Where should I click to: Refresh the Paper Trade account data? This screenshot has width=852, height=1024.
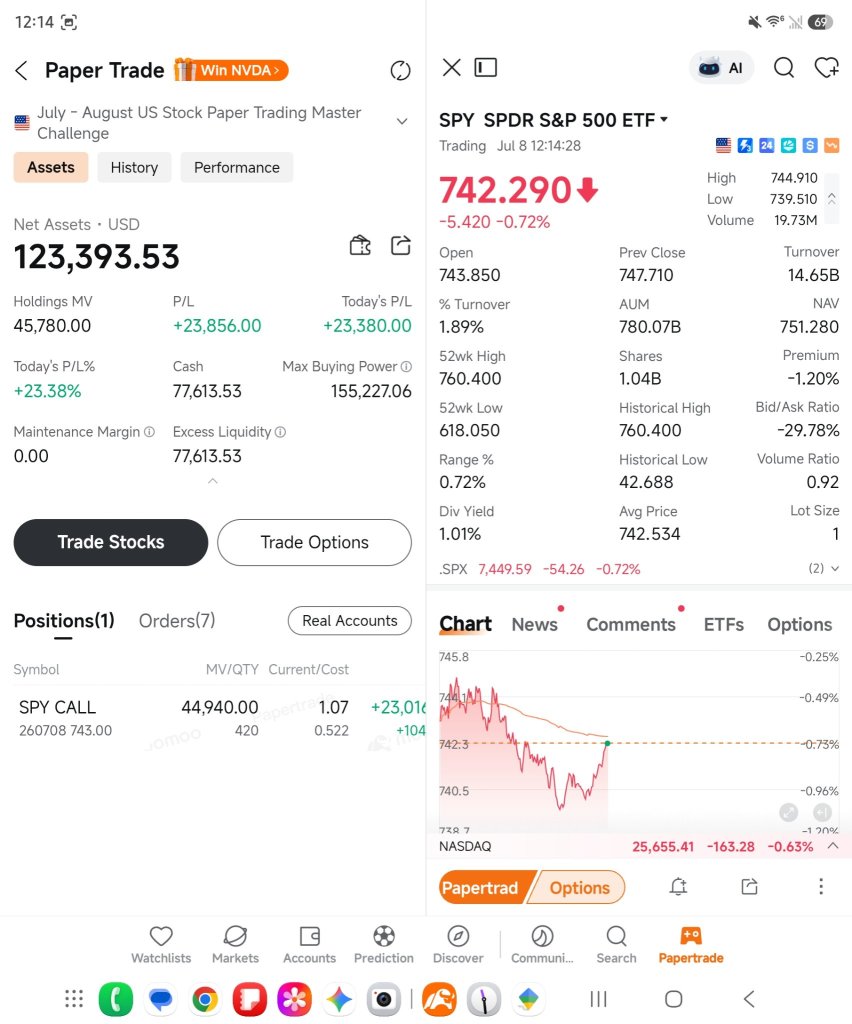[x=400, y=70]
